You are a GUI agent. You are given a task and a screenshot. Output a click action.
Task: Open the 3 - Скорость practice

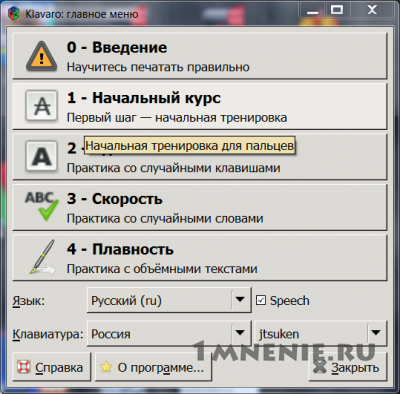[200, 207]
